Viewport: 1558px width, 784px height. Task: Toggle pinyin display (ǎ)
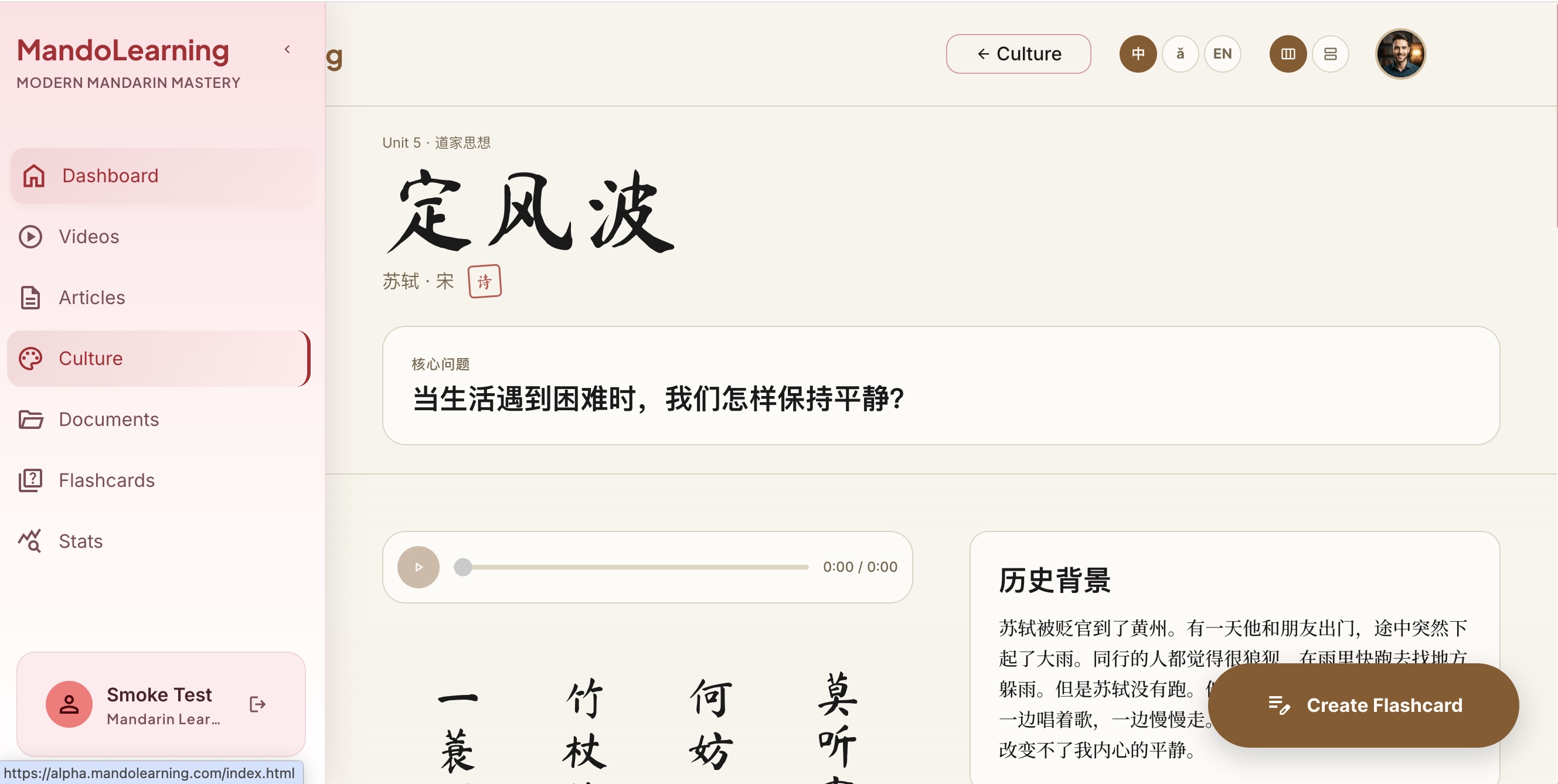(x=1179, y=54)
